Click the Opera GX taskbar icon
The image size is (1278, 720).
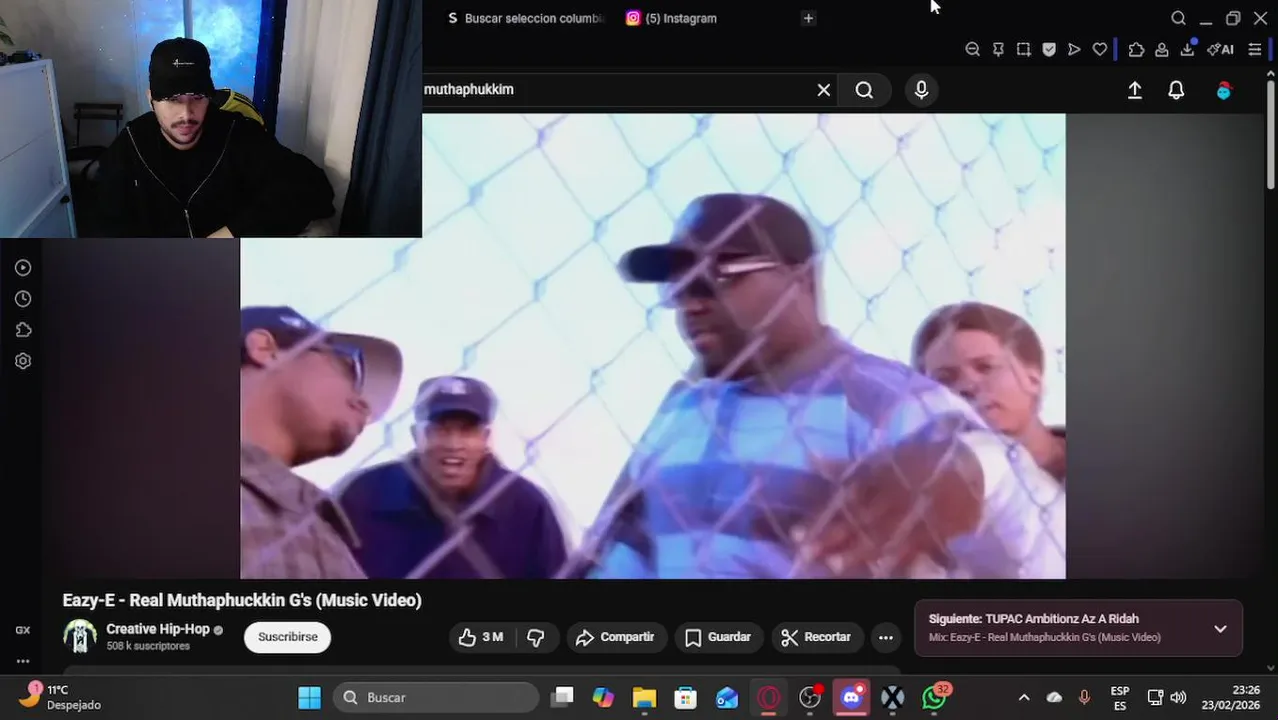pyautogui.click(x=768, y=697)
